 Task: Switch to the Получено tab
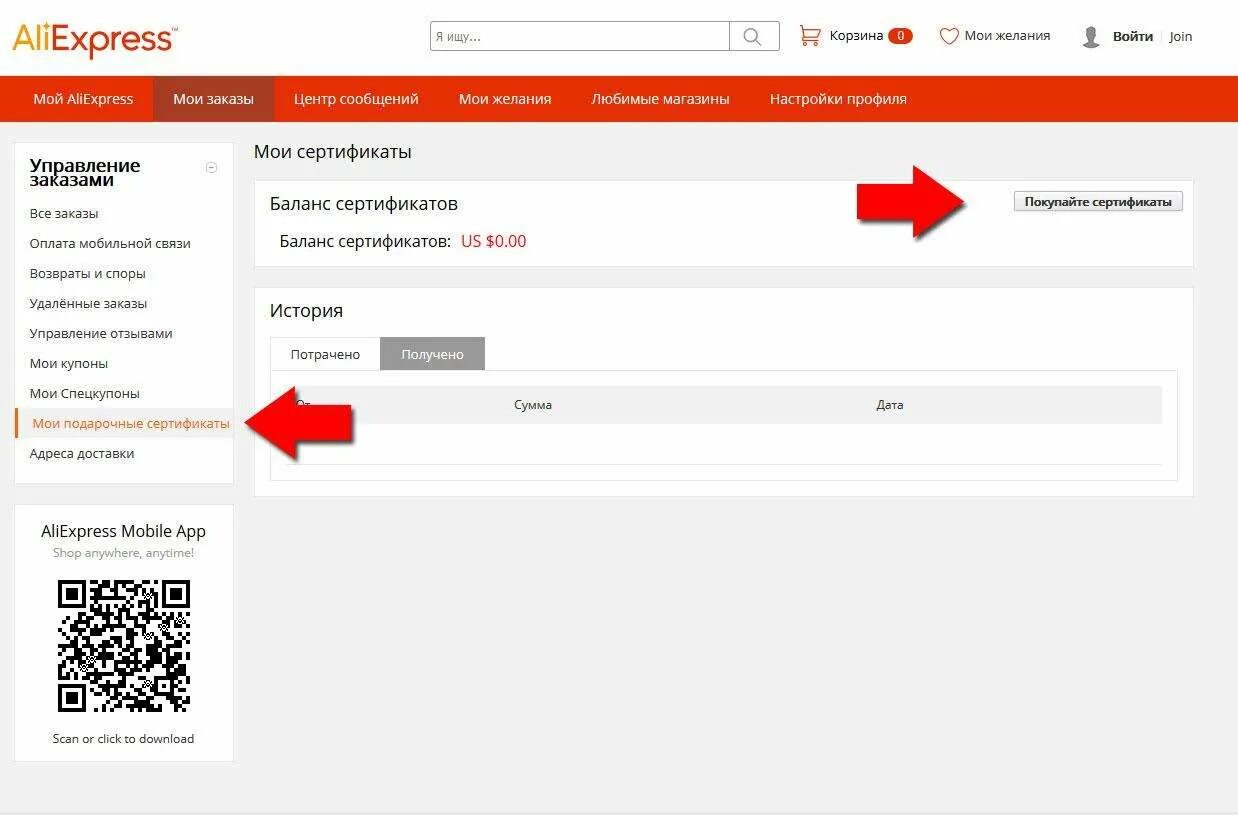432,354
